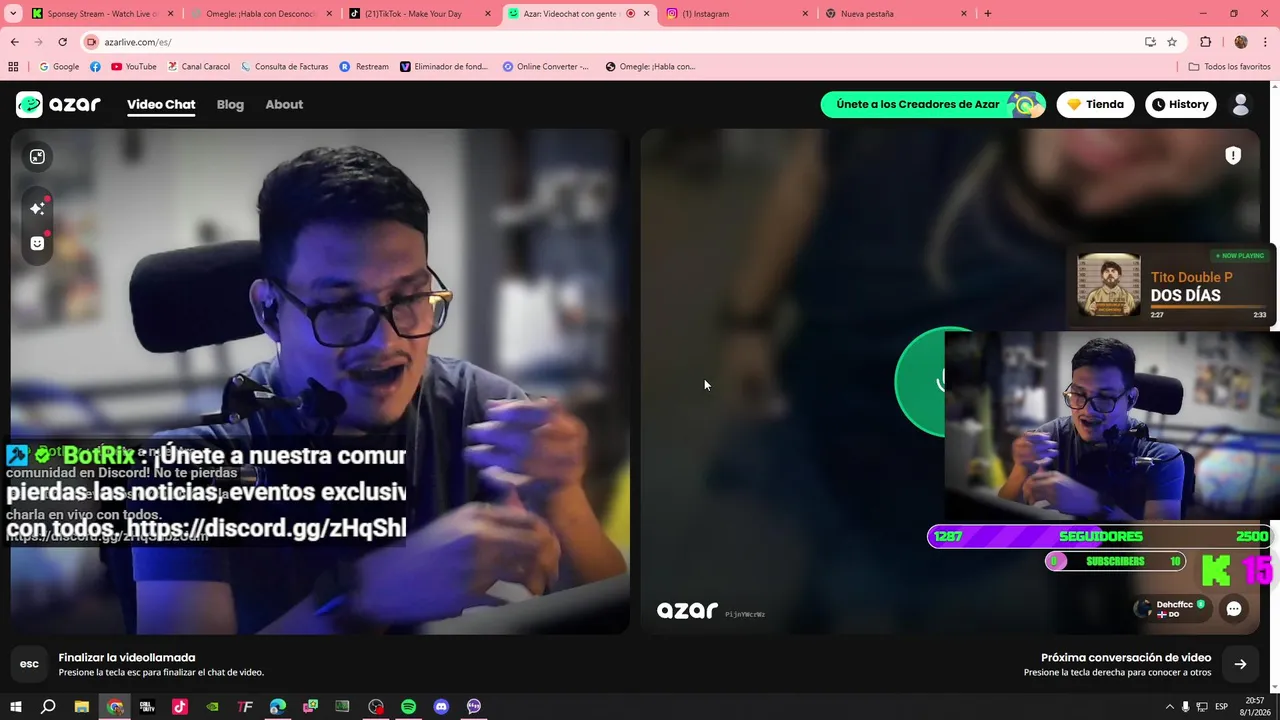Open Canal Caracol bookmark
The image size is (1280, 720).
coord(198,67)
